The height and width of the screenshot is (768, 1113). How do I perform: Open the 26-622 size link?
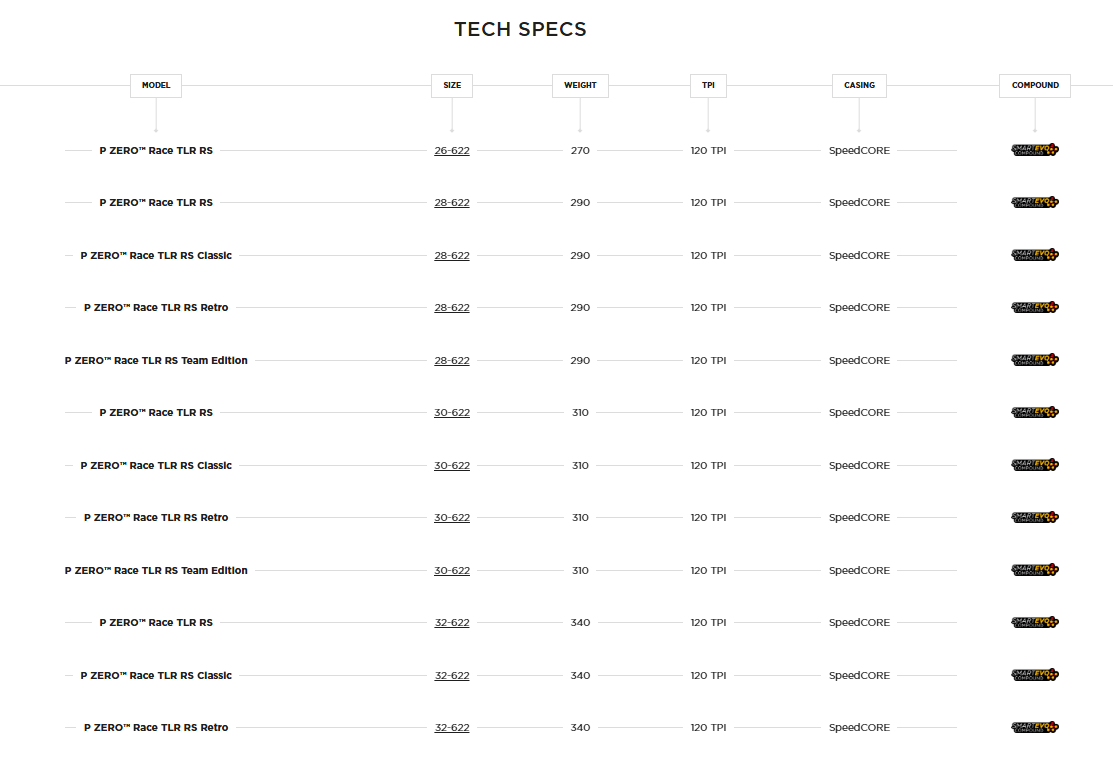[451, 151]
